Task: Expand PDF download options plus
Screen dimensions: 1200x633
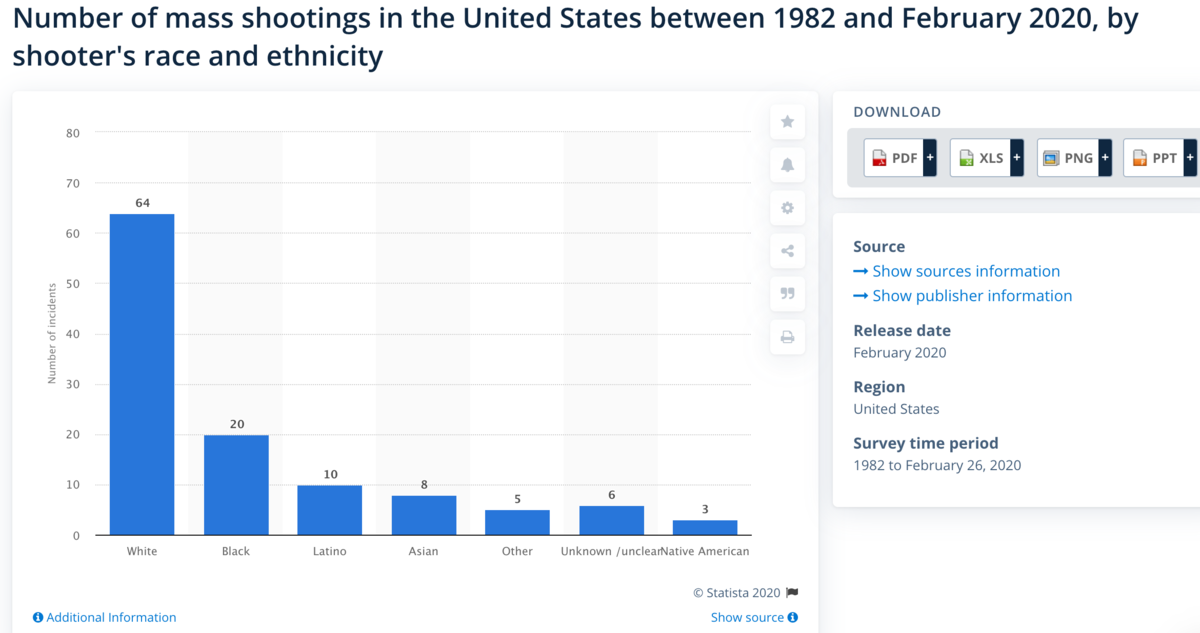Action: pos(930,158)
